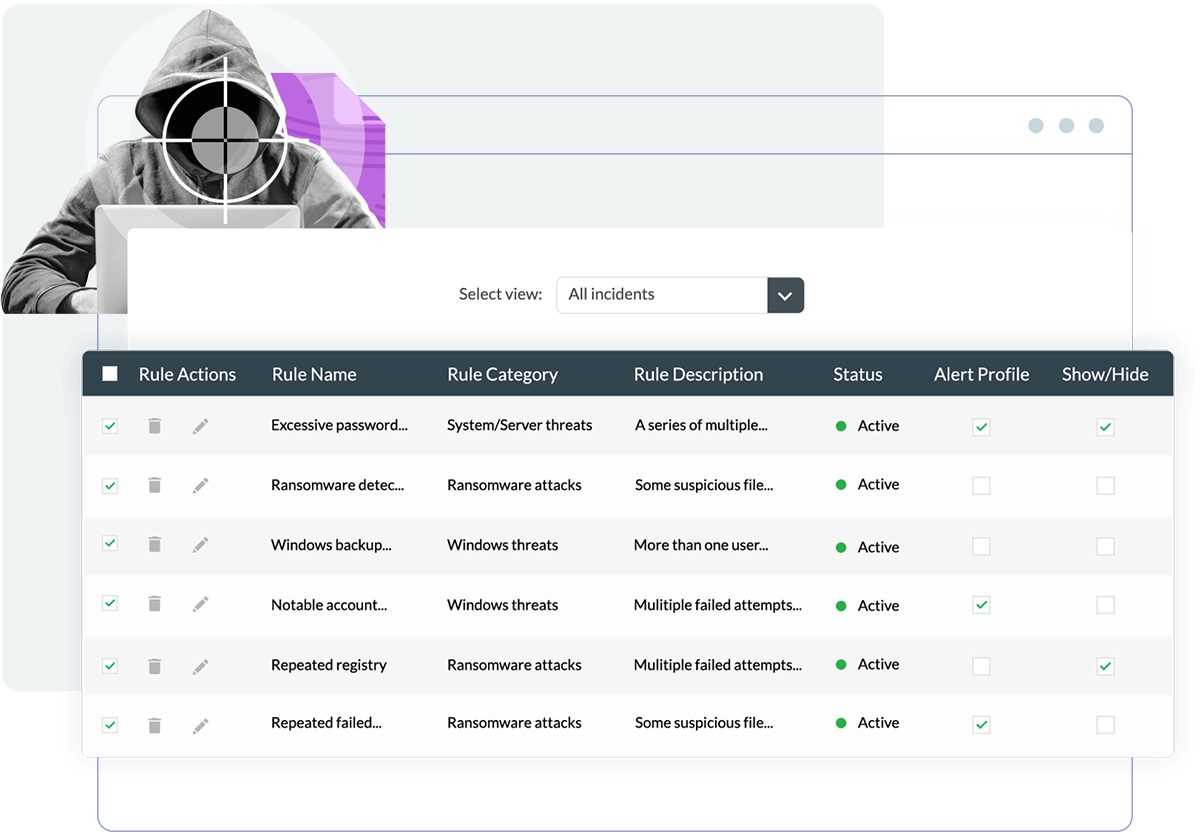This screenshot has height=832, width=1200.
Task: Toggle Show/Hide for the "Repeated registry" rule
Action: (x=1105, y=665)
